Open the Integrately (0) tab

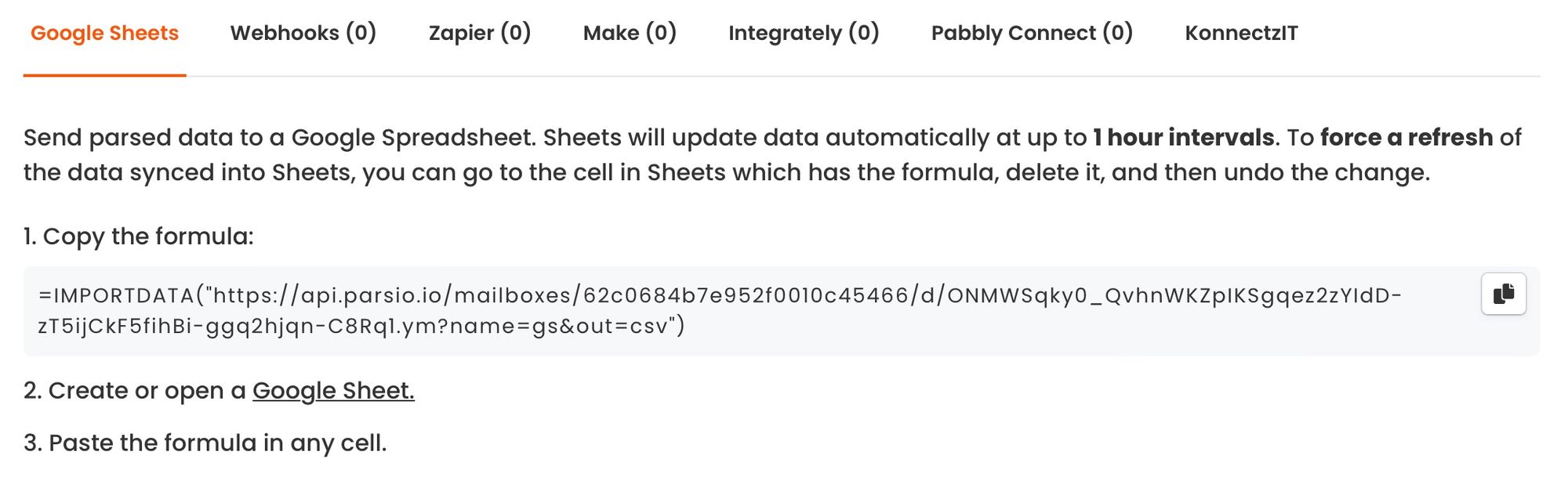coord(803,33)
